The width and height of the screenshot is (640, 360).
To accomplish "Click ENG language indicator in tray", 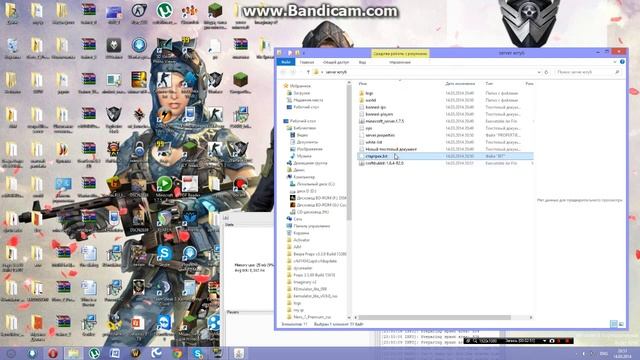I will [x=604, y=353].
